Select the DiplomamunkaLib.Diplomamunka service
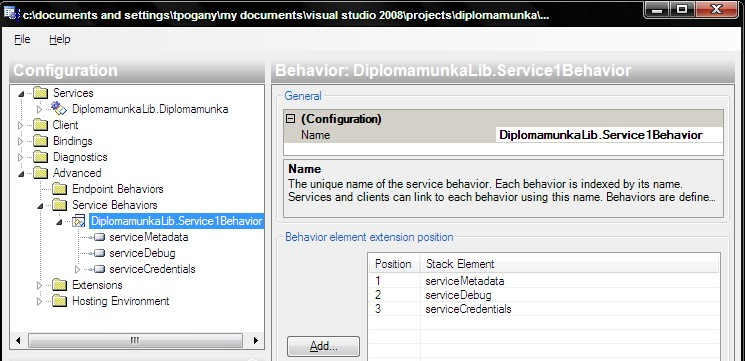745x361 pixels. click(x=150, y=109)
